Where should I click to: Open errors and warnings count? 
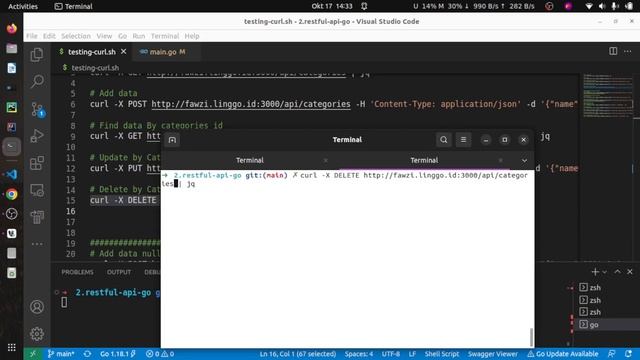pos(160,354)
